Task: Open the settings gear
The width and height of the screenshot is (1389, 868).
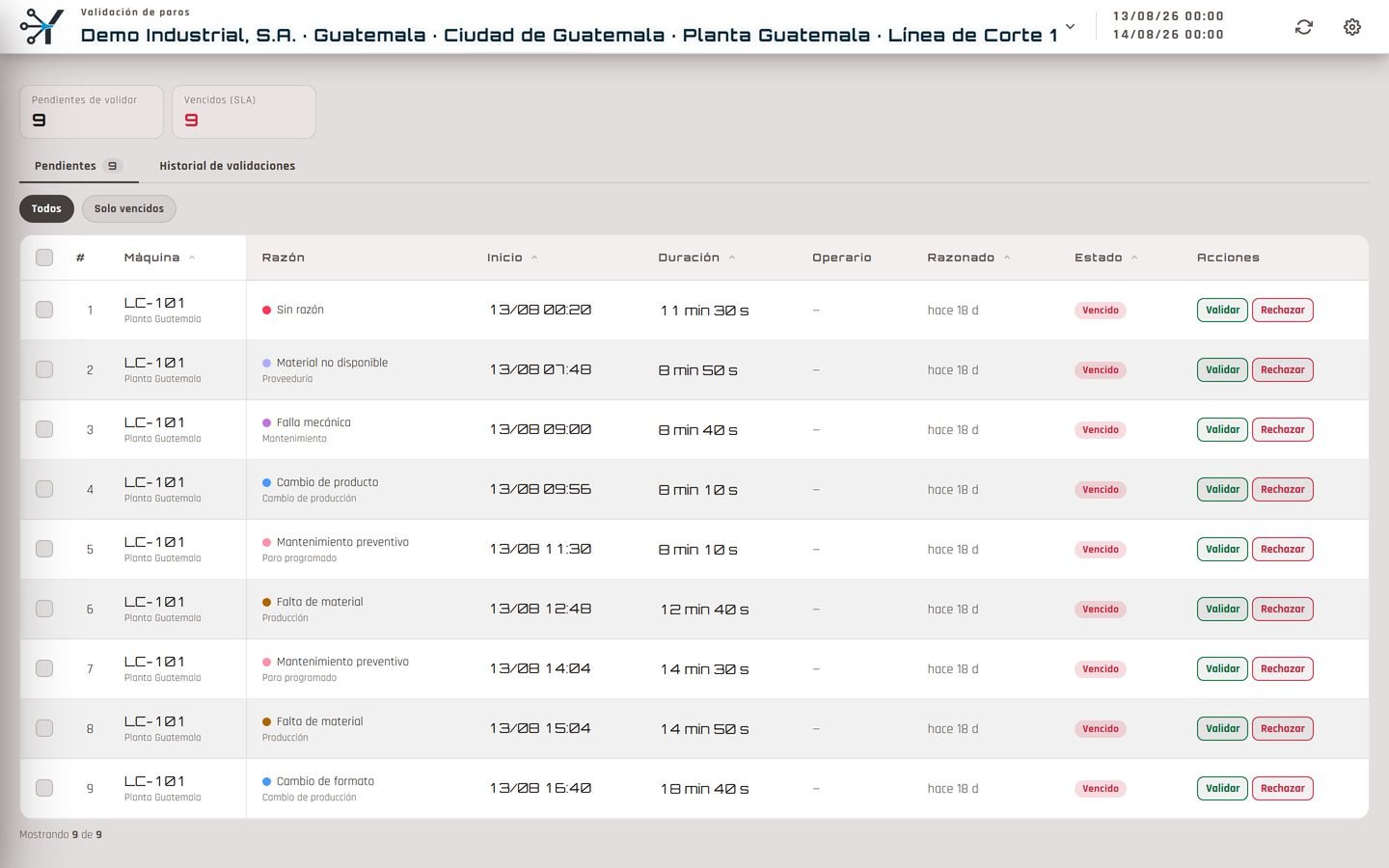Action: 1352,27
